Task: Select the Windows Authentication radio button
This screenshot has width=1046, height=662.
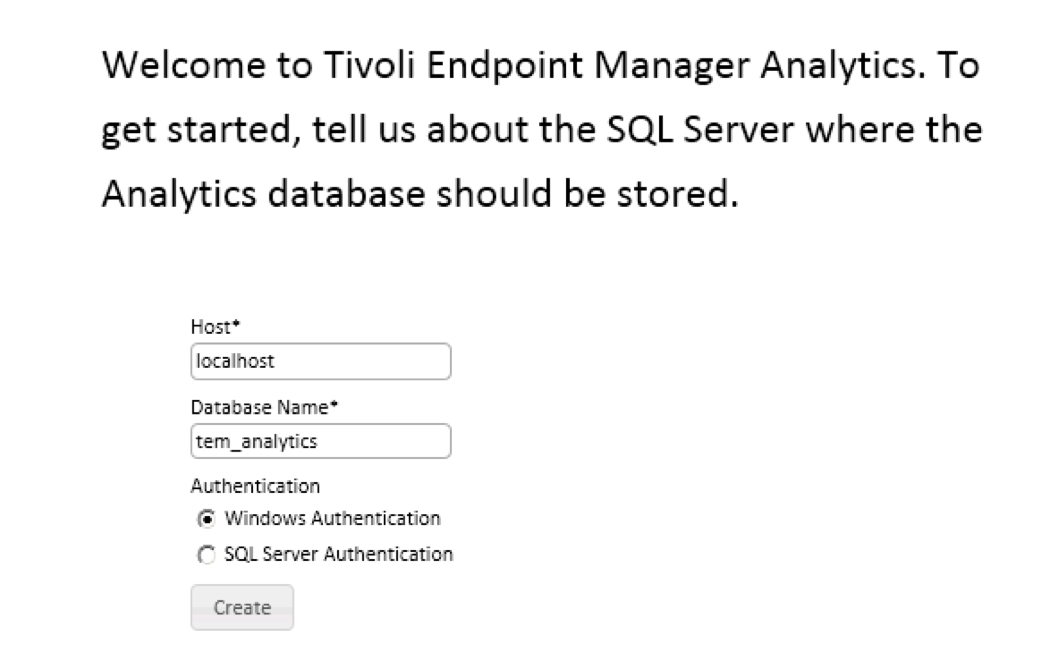Action: tap(207, 518)
